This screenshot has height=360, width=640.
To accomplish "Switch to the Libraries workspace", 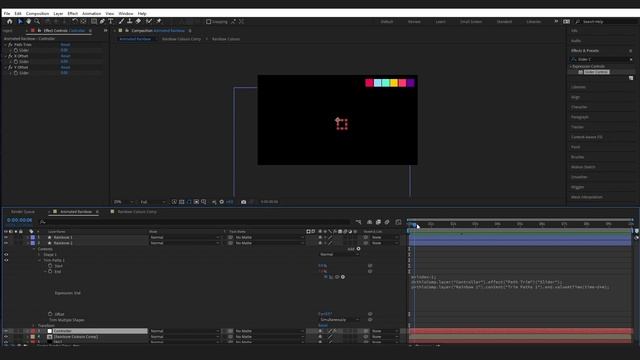I will (533, 22).
